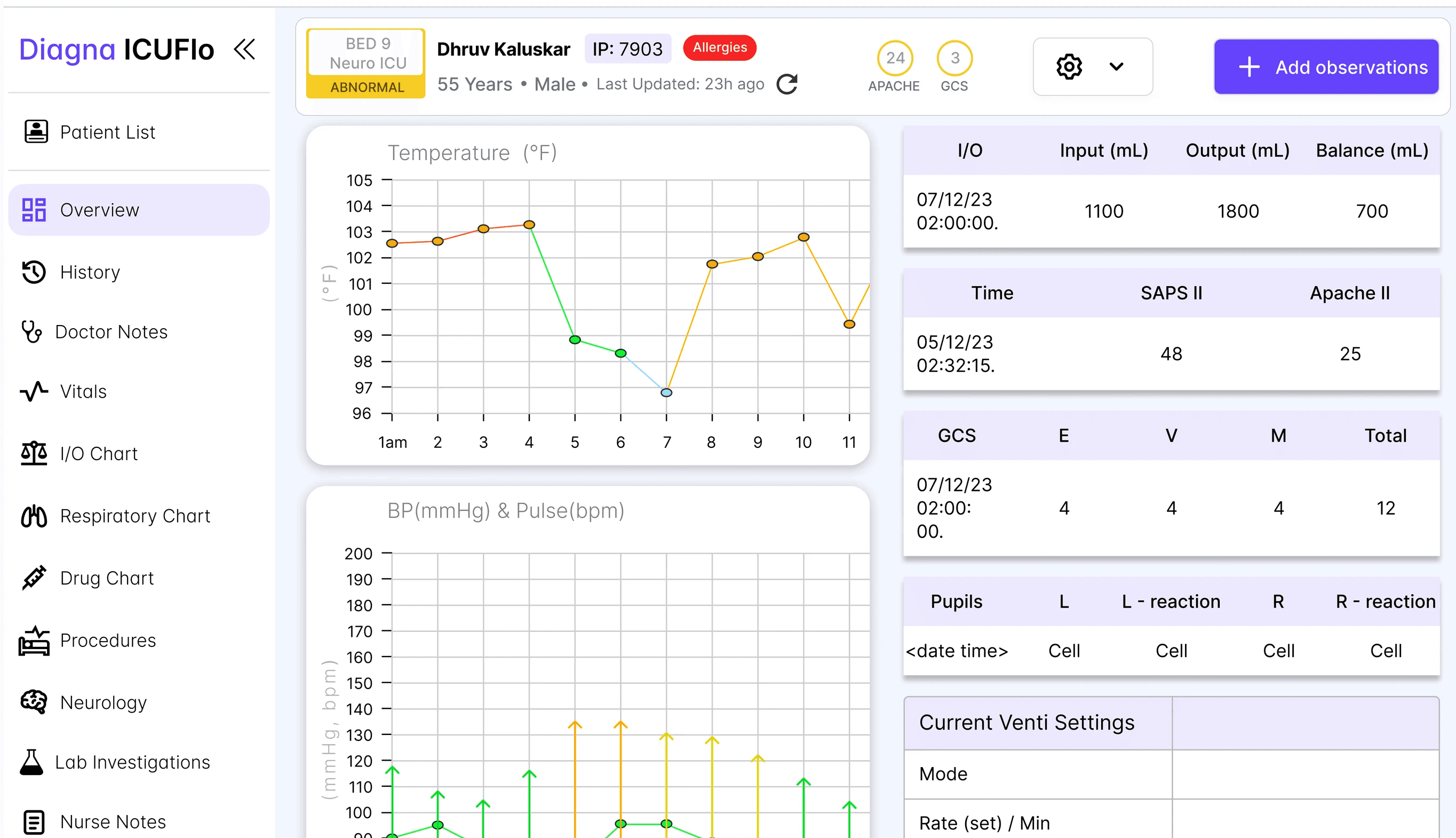The height and width of the screenshot is (838, 1456).
Task: Click the Pupils <date time> cell
Action: coord(957,651)
